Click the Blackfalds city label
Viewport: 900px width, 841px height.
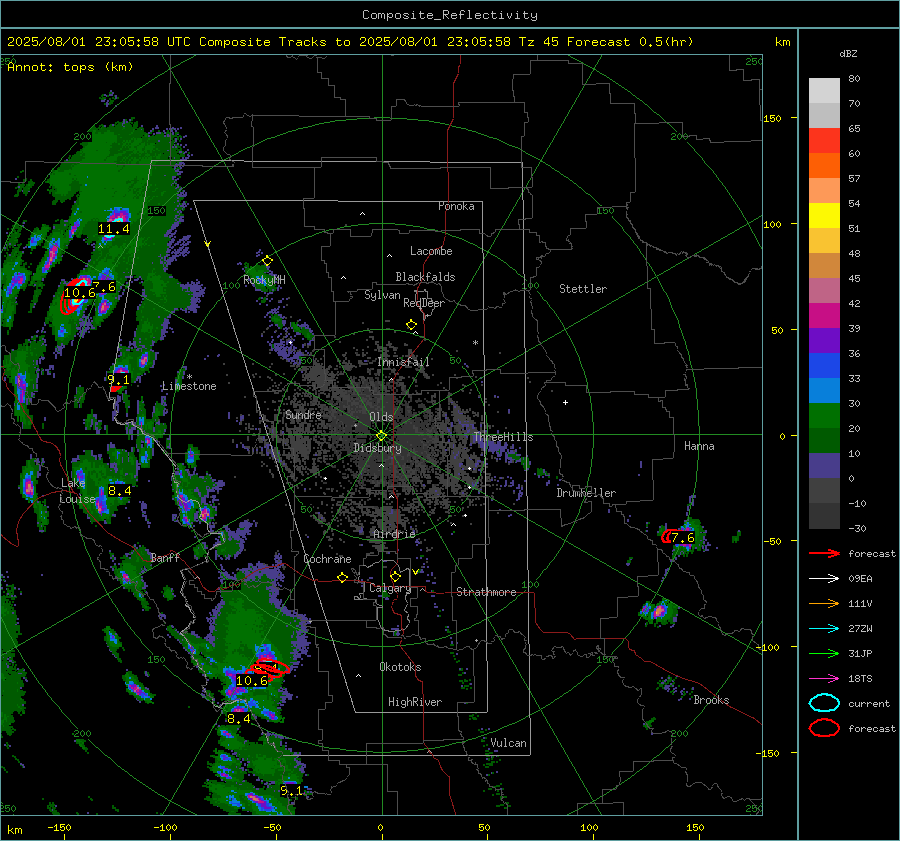[425, 277]
